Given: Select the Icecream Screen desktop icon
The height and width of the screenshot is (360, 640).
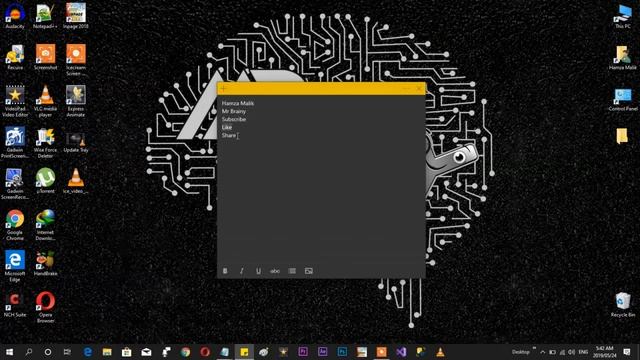Looking at the screenshot, I should coord(76,60).
